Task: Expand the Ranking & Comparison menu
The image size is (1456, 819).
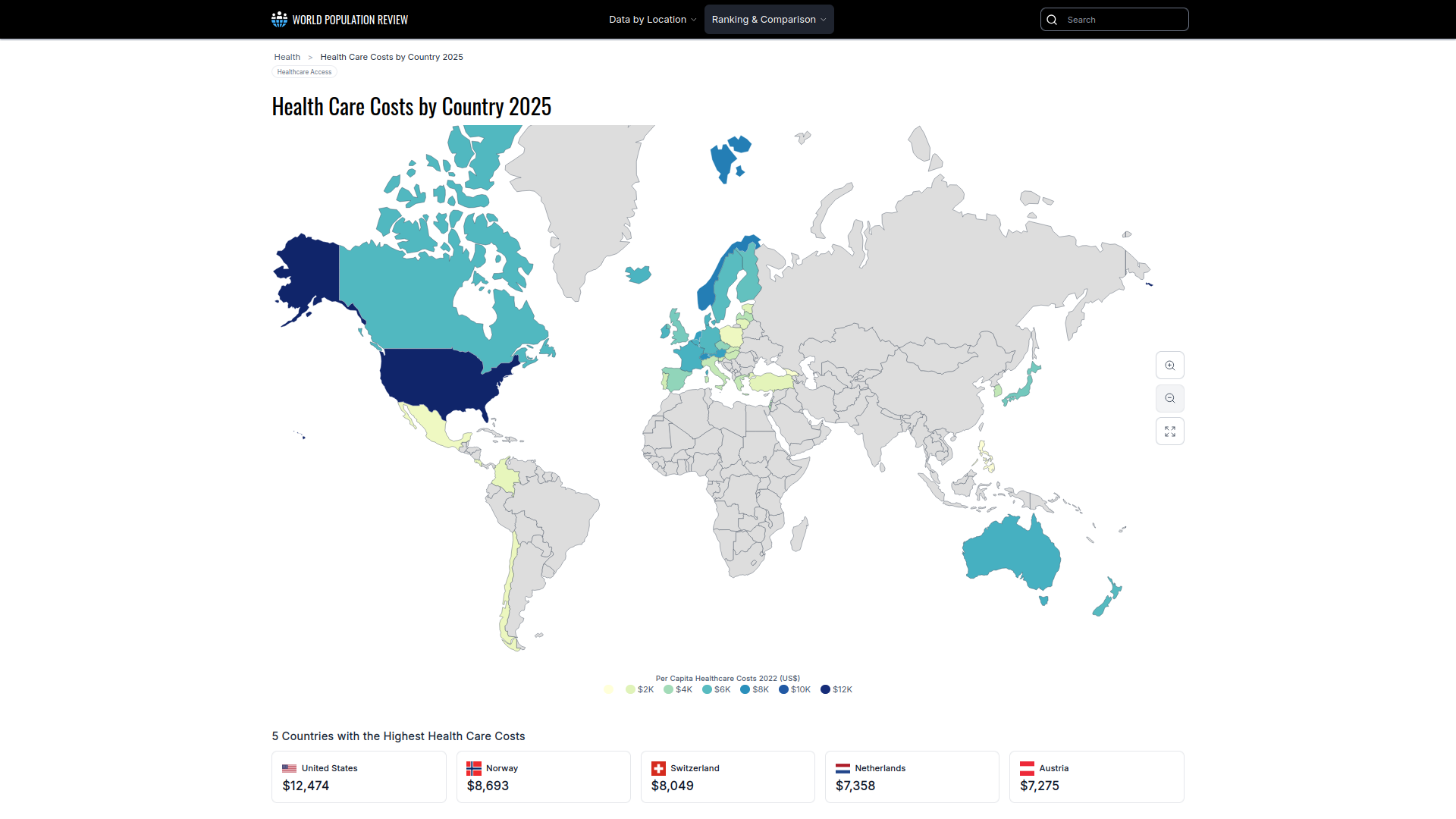Action: 768,20
